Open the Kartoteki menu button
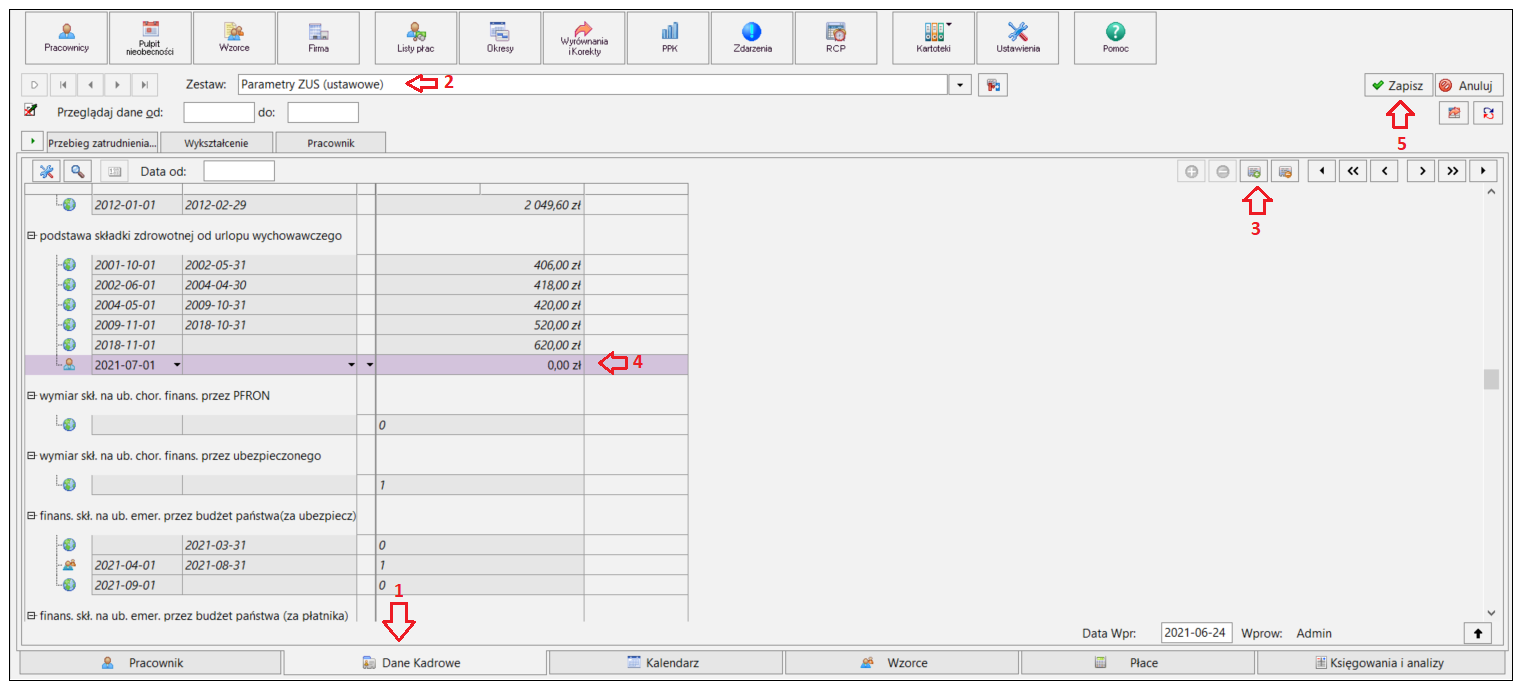Screen dimensions: 1526x693 [x=933, y=38]
